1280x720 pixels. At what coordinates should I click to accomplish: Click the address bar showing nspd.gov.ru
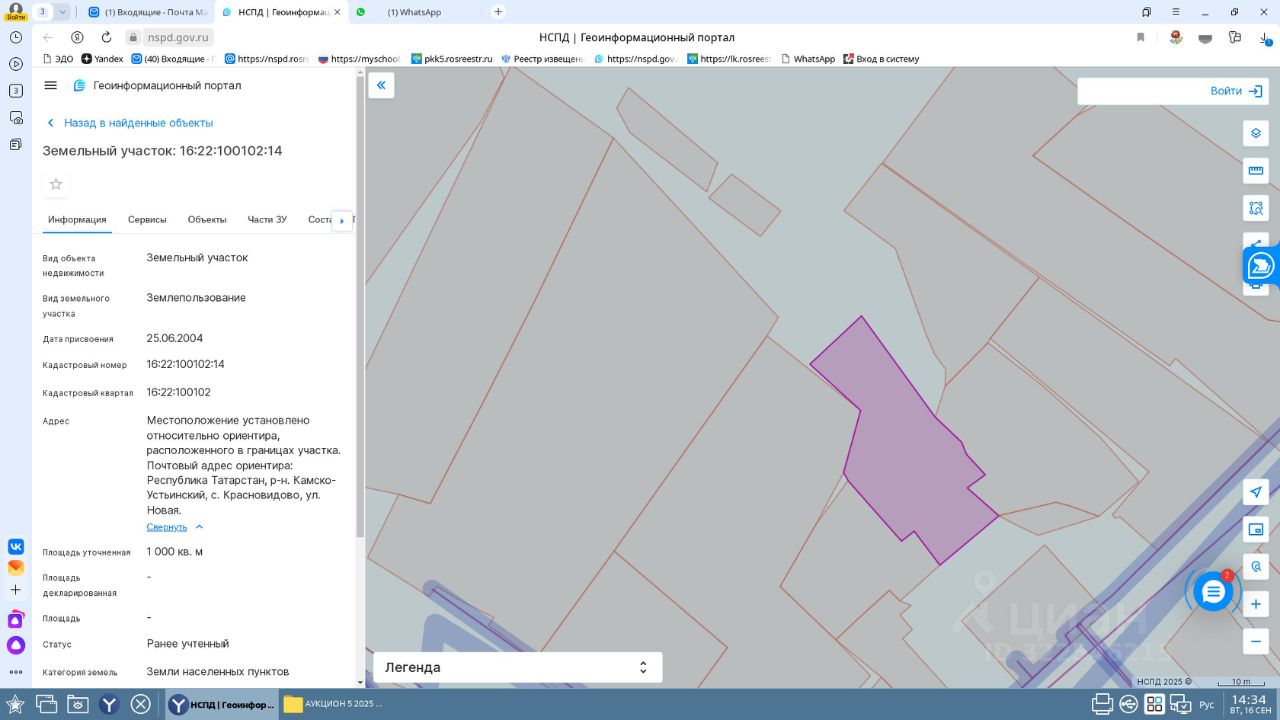pos(179,37)
